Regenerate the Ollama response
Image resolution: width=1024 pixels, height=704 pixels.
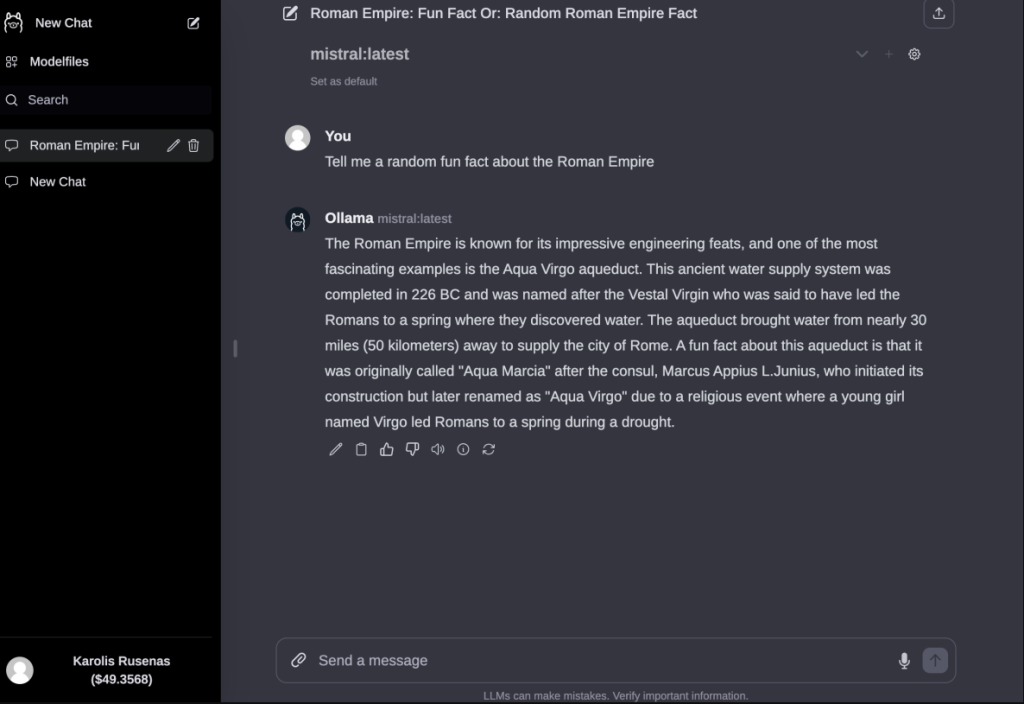click(x=488, y=449)
